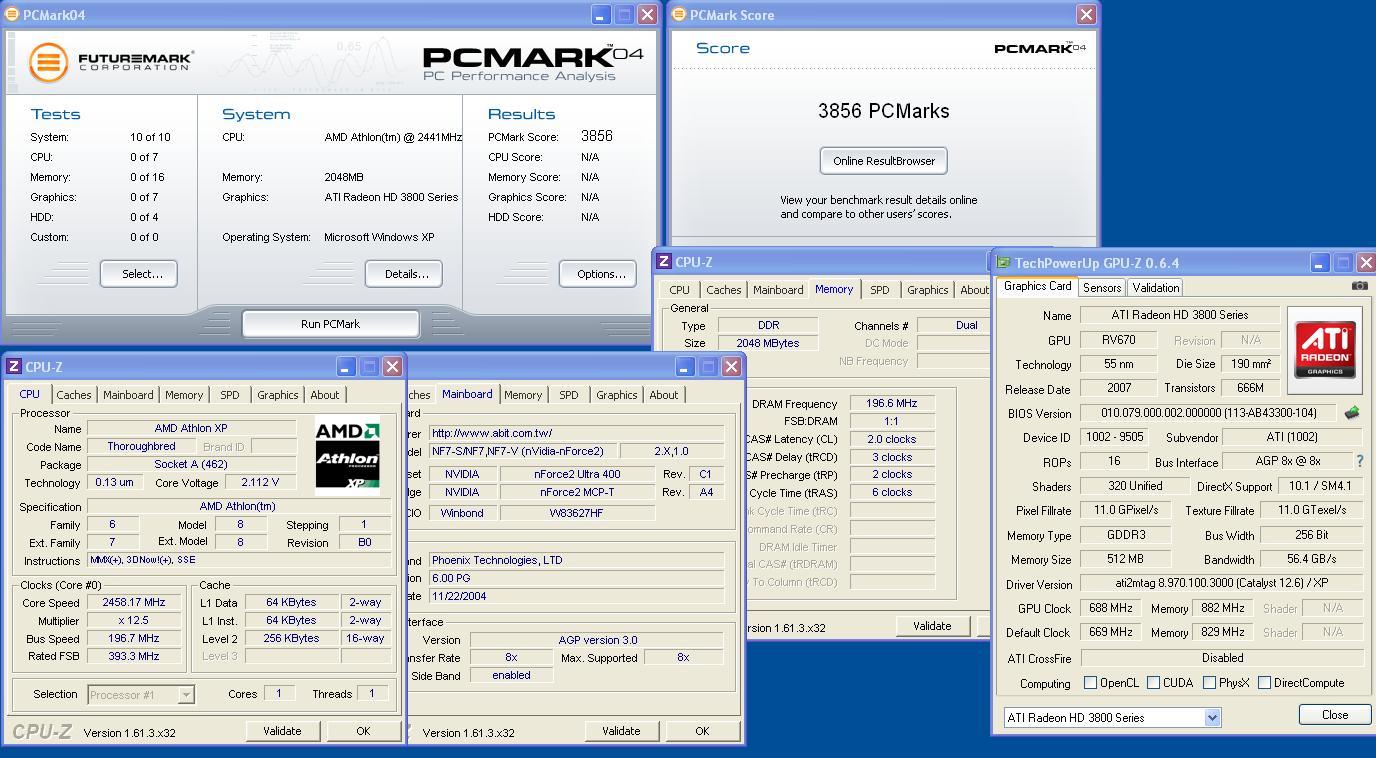The height and width of the screenshot is (758, 1376).
Task: Click the CPU-Z title icon in the Memory window
Action: click(x=663, y=262)
